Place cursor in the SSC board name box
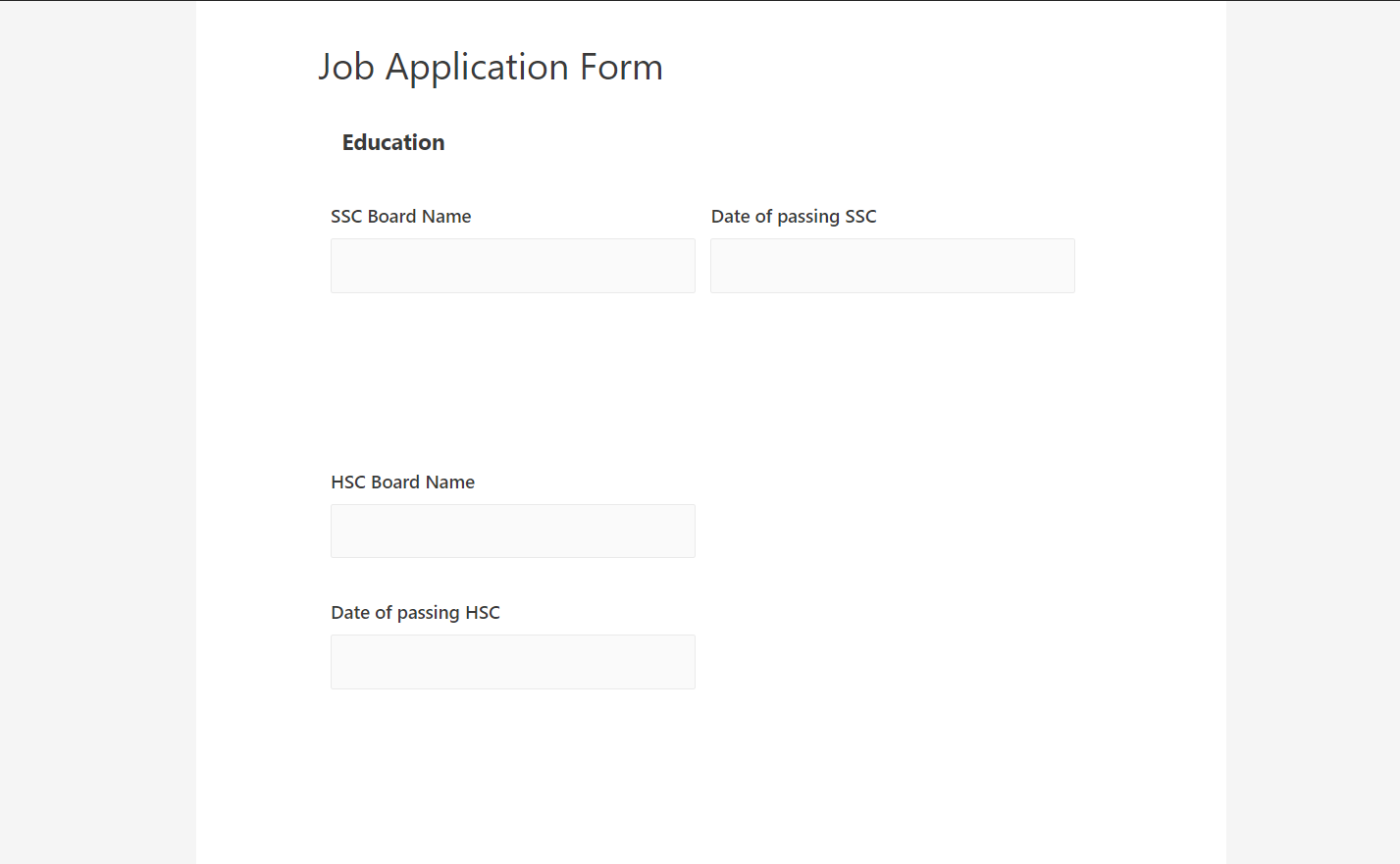The height and width of the screenshot is (864, 1400). [x=512, y=266]
